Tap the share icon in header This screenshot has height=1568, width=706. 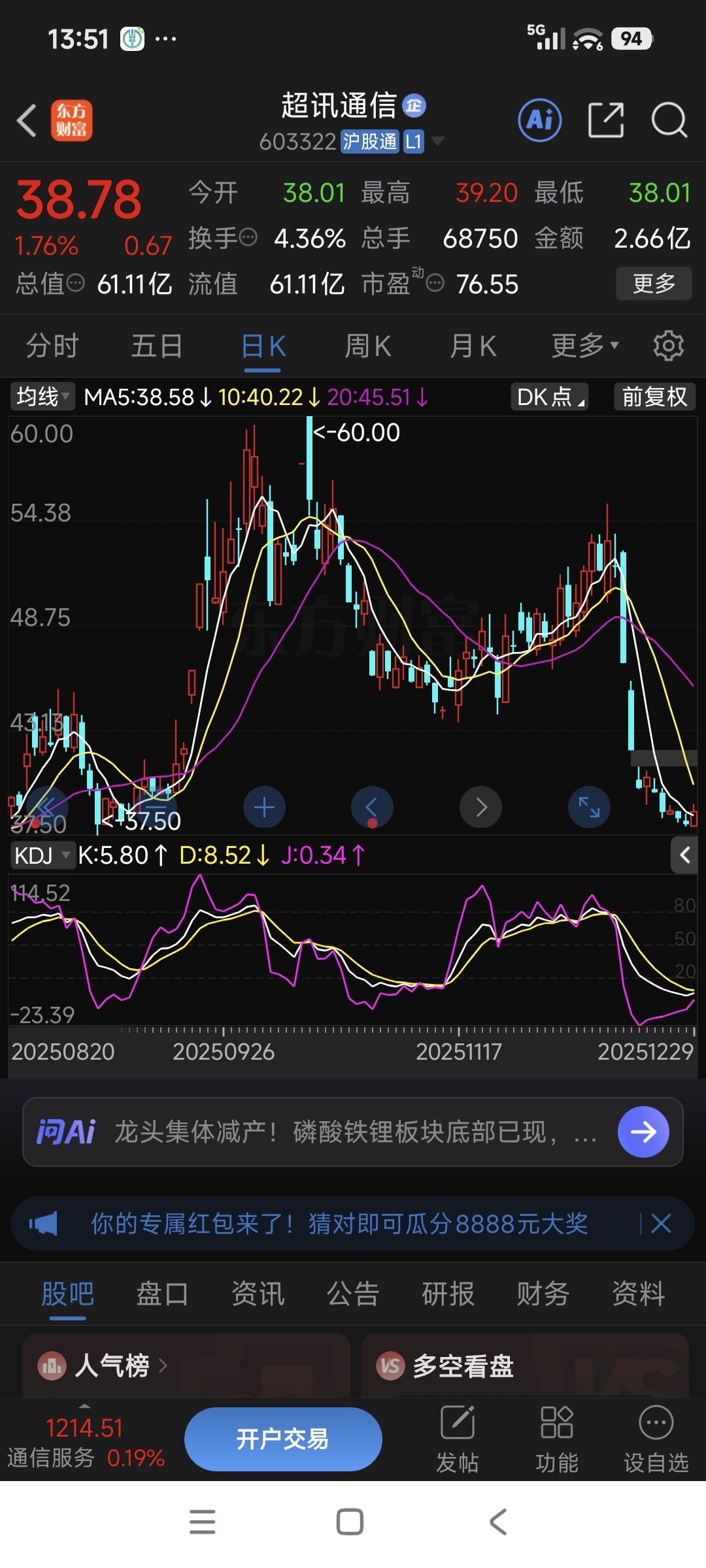606,120
